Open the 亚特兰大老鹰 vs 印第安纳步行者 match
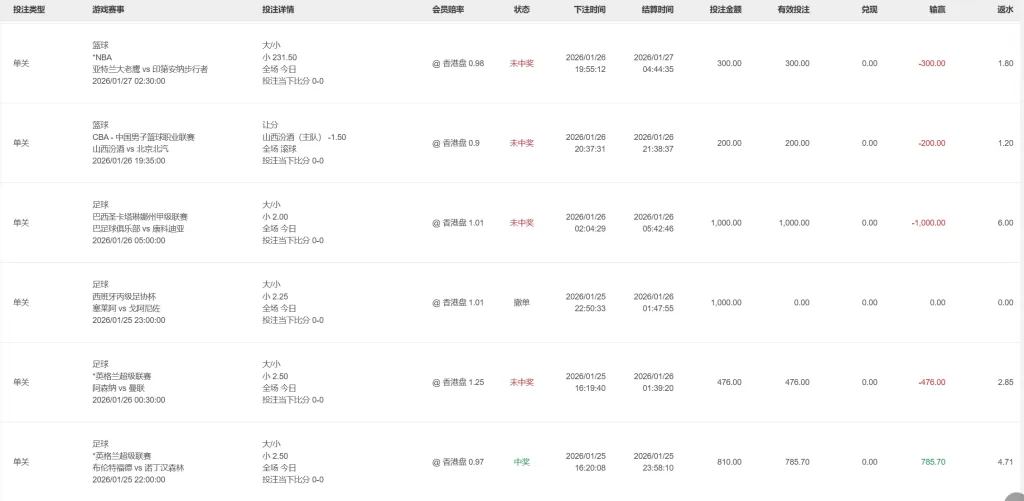 150,69
